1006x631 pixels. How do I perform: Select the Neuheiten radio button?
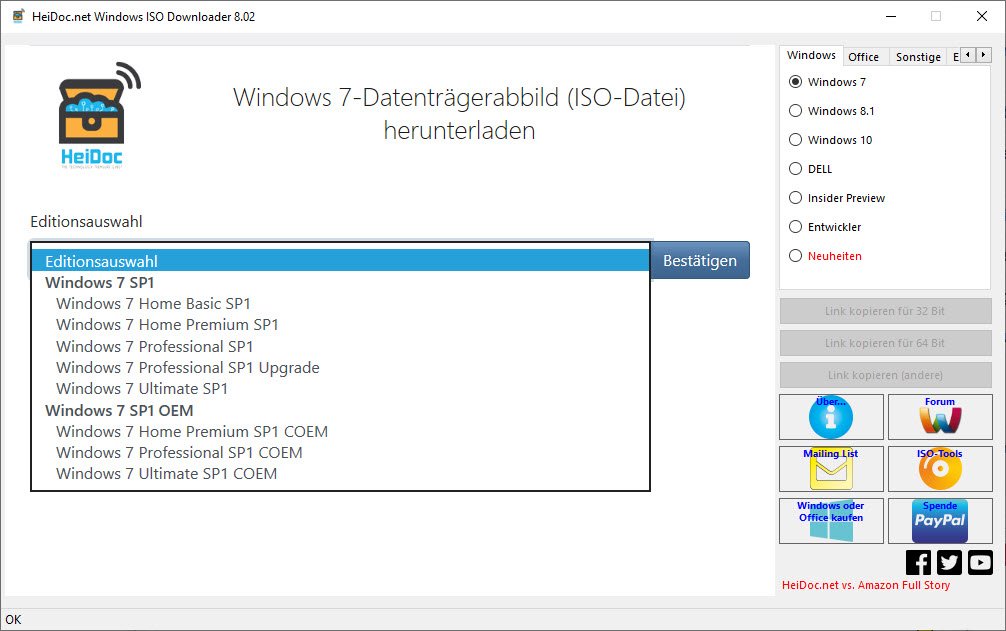tap(795, 256)
